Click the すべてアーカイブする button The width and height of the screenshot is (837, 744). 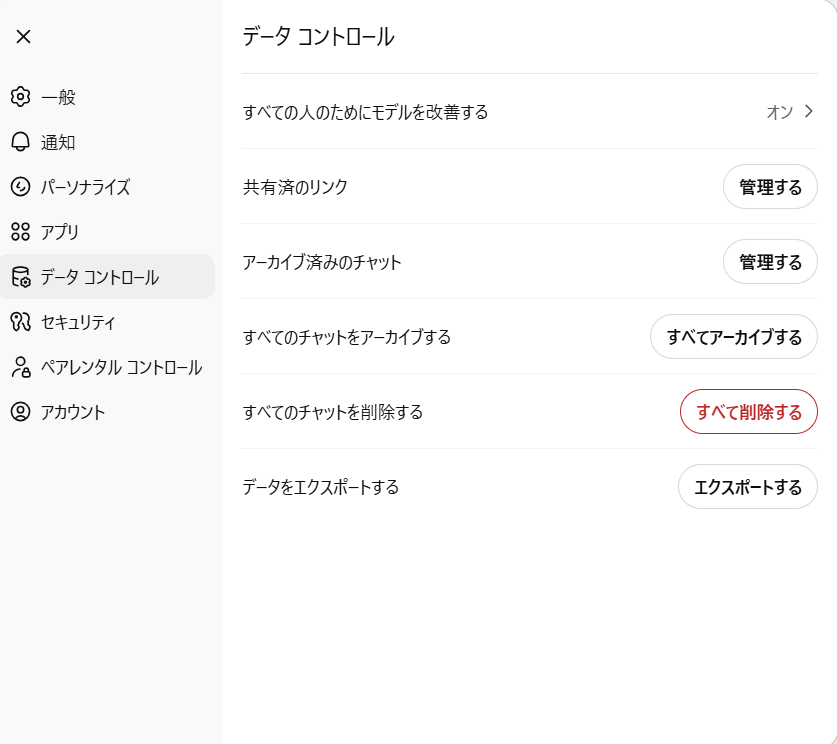click(x=734, y=337)
